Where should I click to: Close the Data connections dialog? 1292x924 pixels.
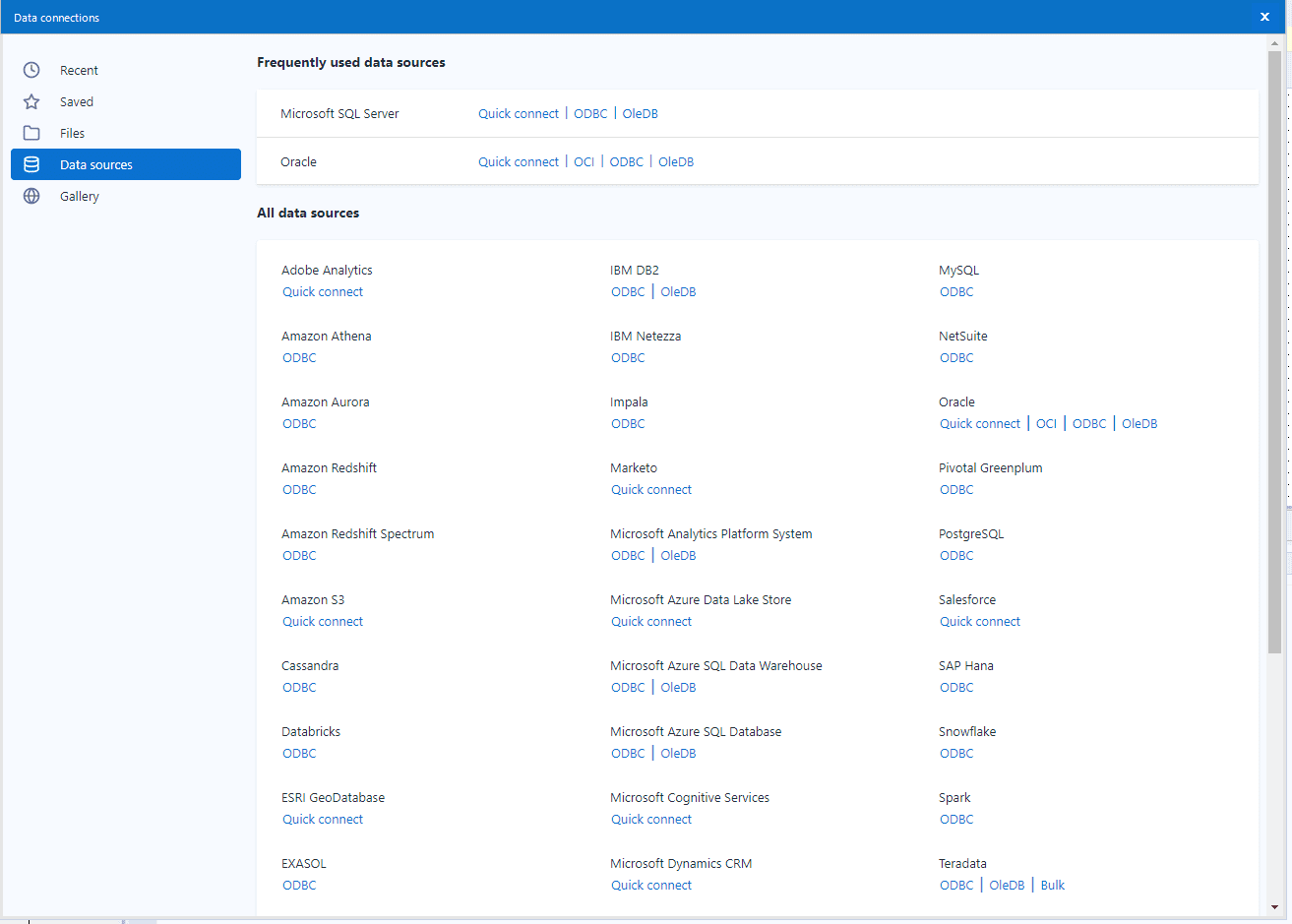(1264, 17)
